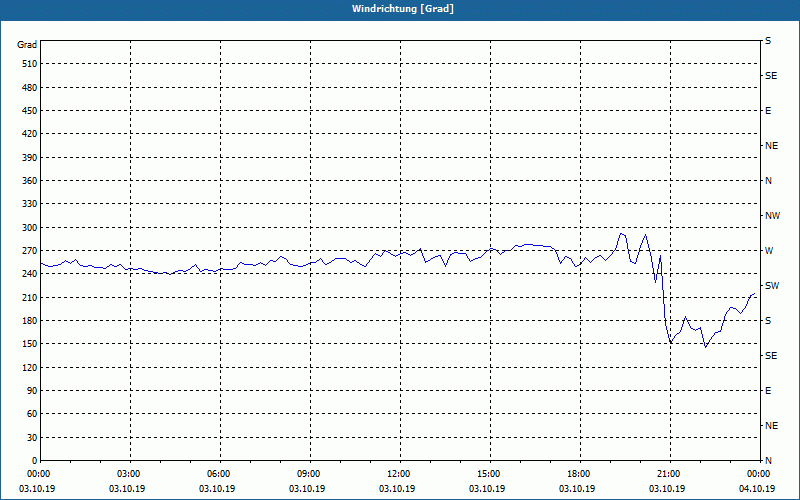800x500 pixels.
Task: Select the 240 y-axis value
Action: click(29, 273)
